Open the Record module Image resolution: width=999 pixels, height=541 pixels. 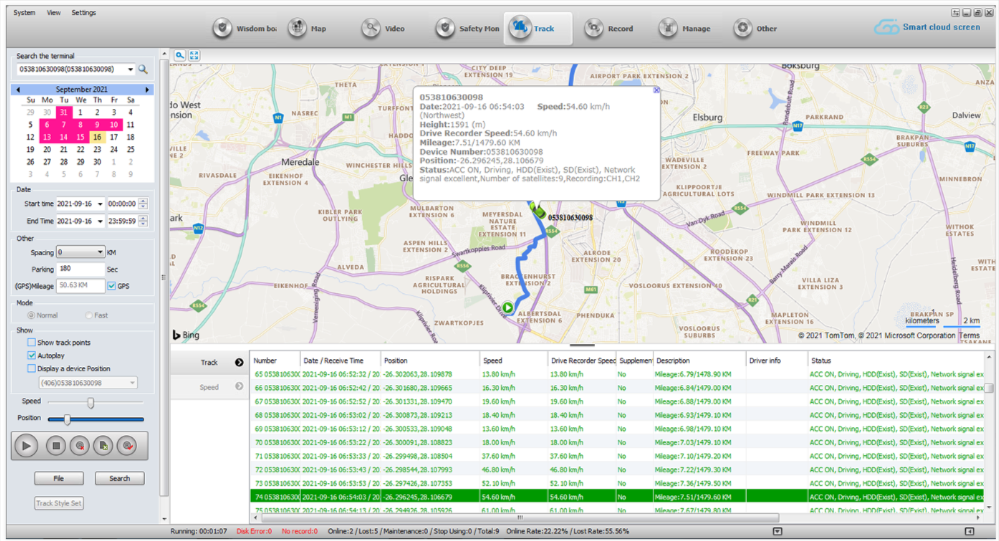pyautogui.click(x=609, y=29)
